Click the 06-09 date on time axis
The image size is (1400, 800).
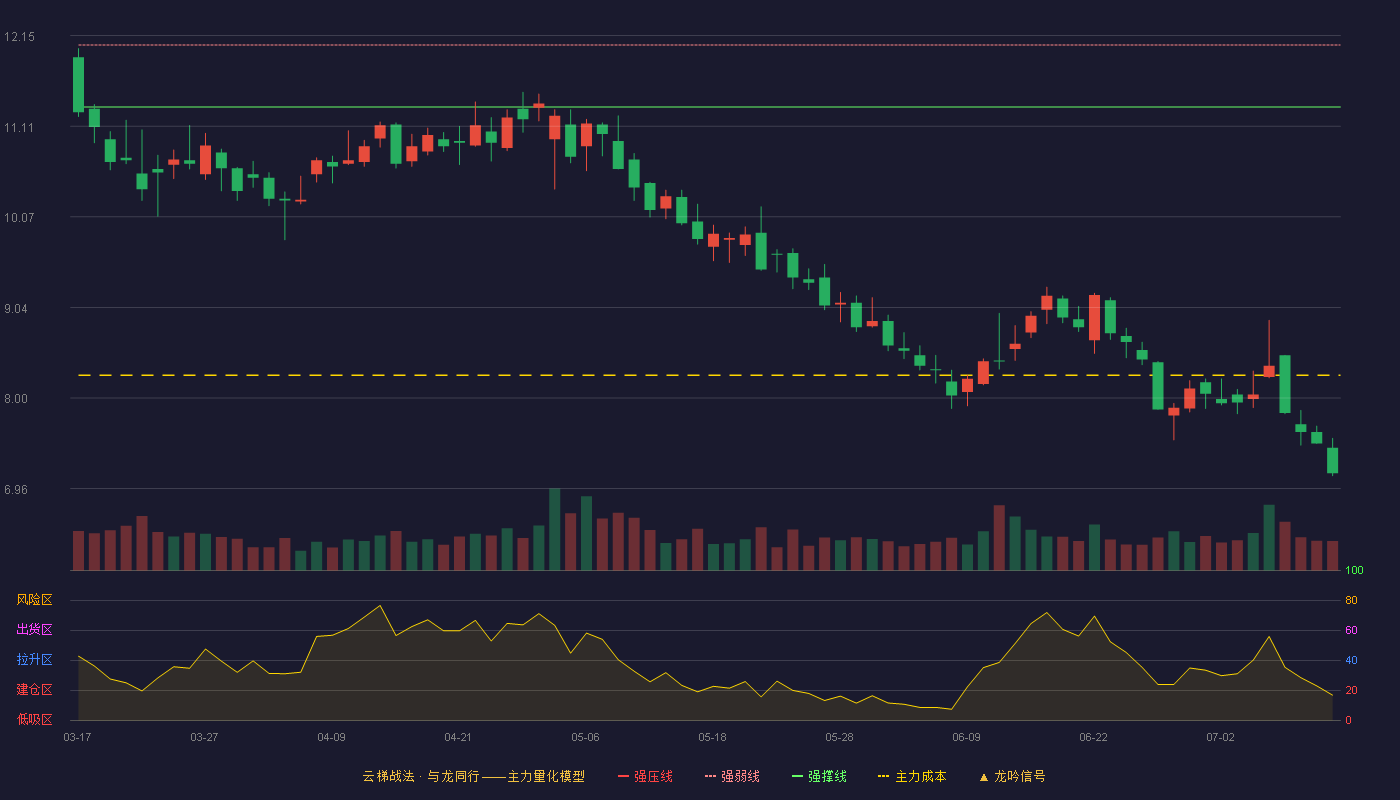[x=966, y=737]
